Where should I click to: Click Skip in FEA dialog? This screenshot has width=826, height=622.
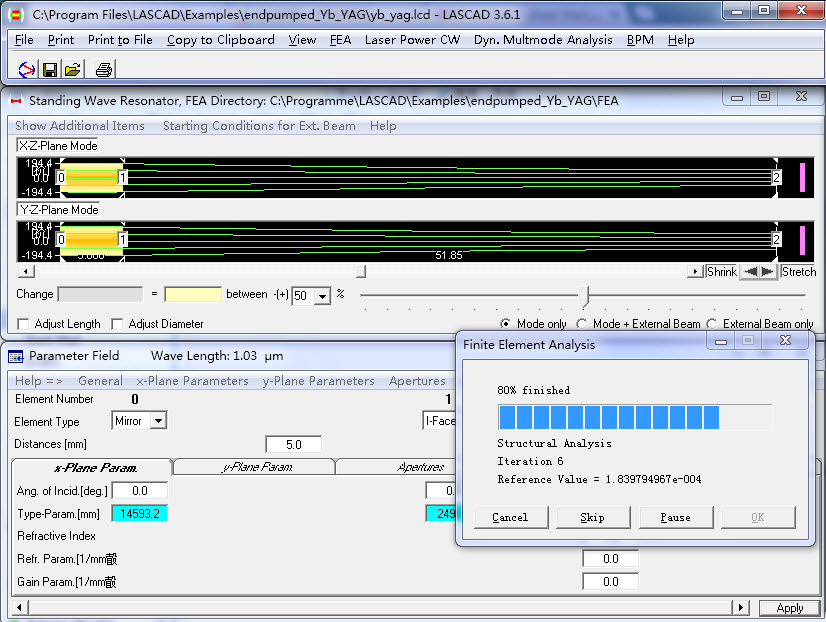593,518
